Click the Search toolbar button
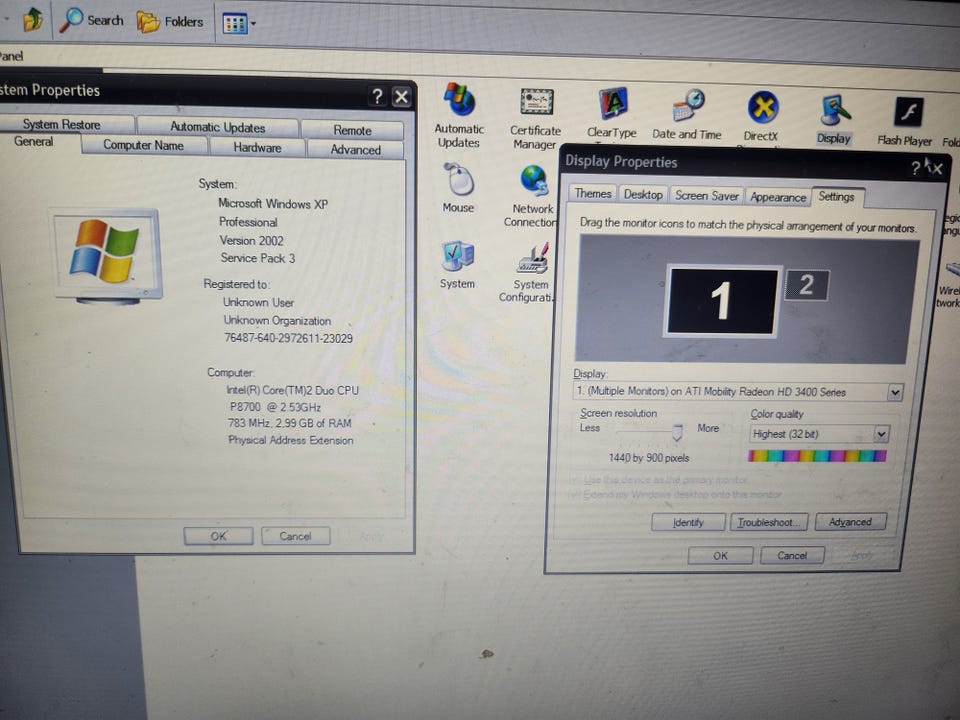Screen dimensions: 960x720 point(91,20)
